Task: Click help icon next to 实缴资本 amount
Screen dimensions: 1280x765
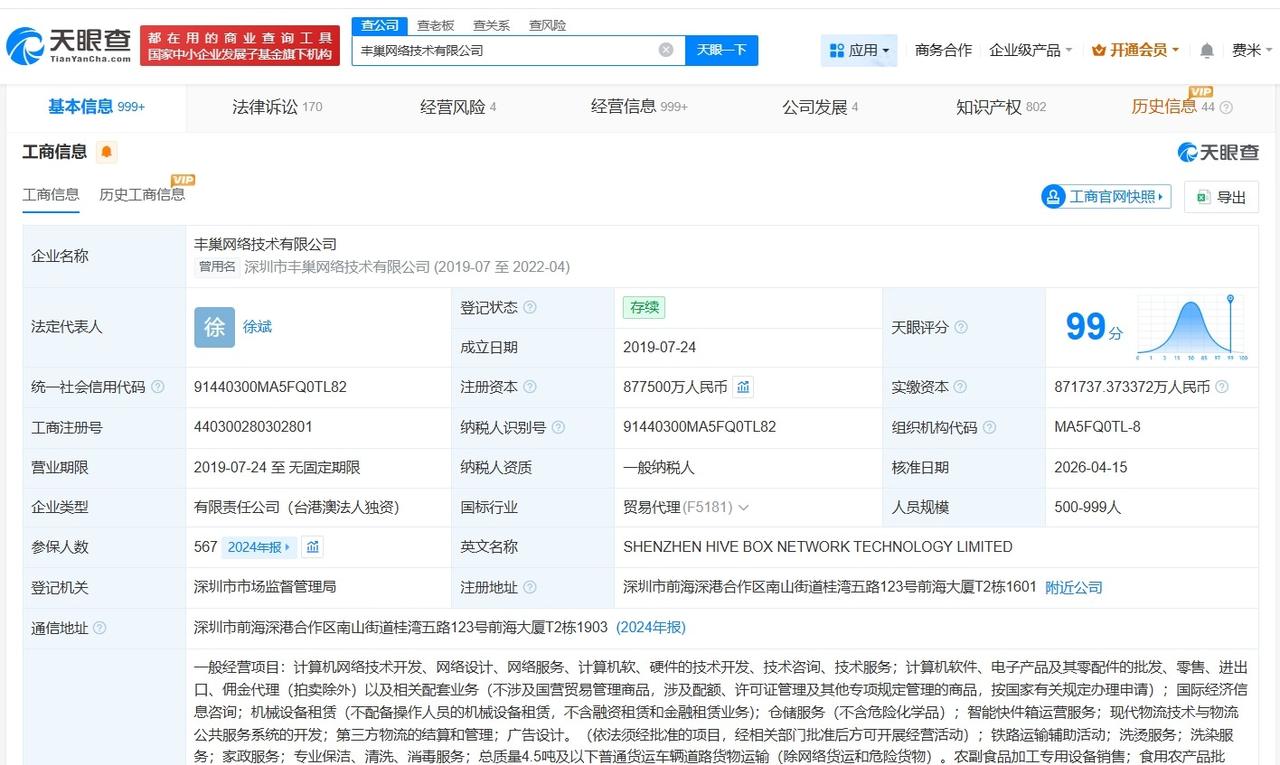Action: pos(1222,387)
